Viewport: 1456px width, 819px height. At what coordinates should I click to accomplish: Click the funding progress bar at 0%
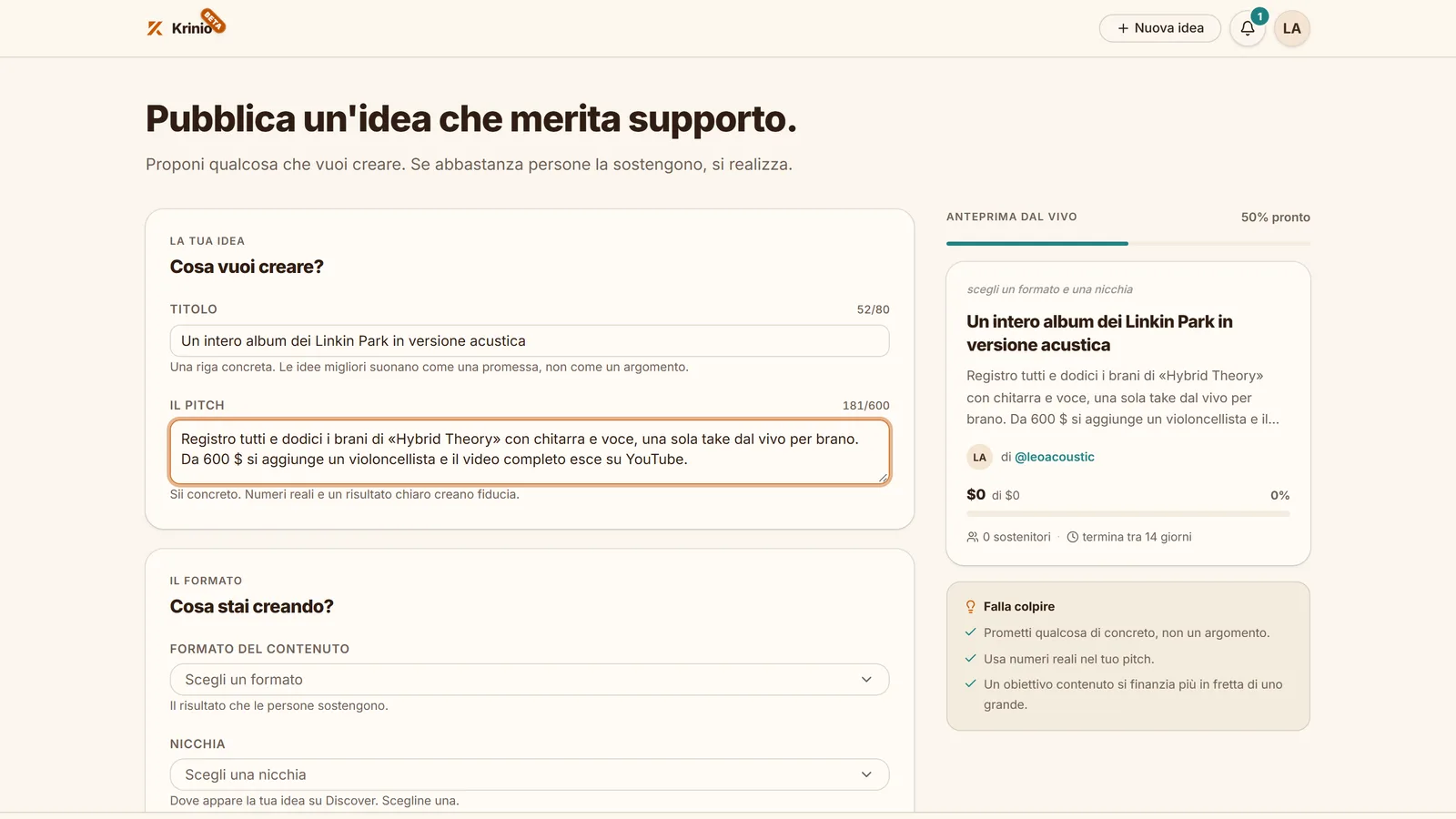pyautogui.click(x=1128, y=514)
